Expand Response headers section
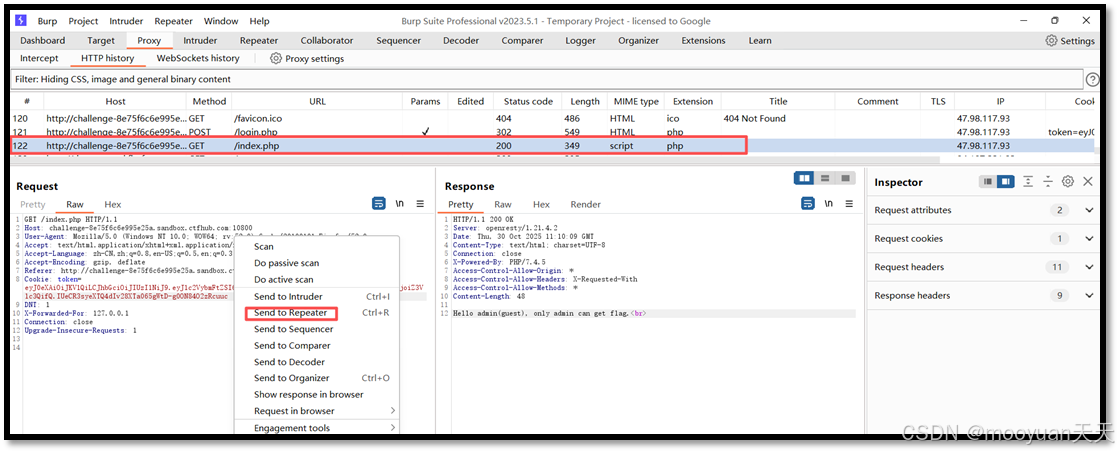The height and width of the screenshot is (453, 1119). 1089,295
